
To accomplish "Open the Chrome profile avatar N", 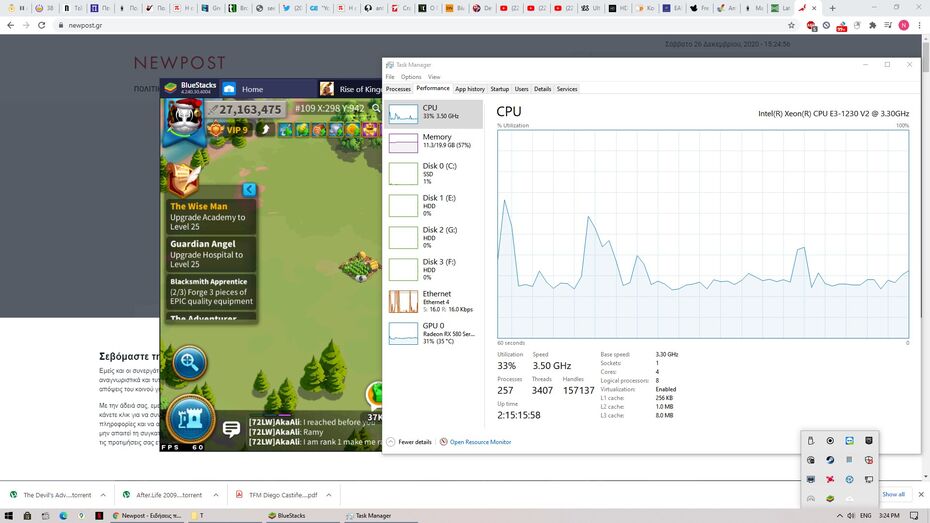I will tap(903, 25).
